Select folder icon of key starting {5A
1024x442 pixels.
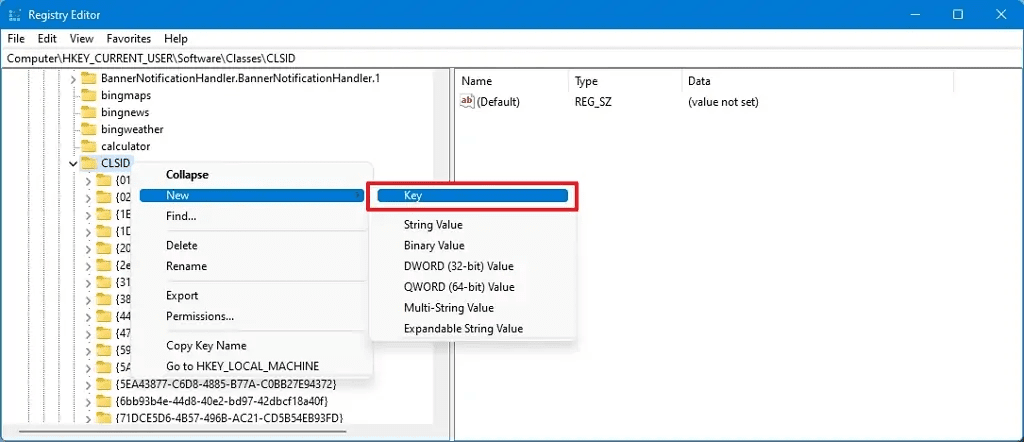[x=103, y=367]
